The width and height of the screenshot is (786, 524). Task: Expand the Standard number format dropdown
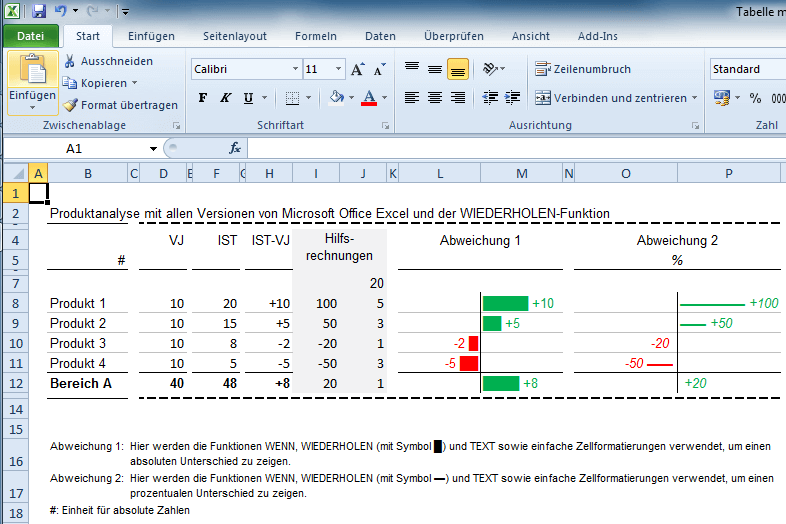[x=747, y=69]
